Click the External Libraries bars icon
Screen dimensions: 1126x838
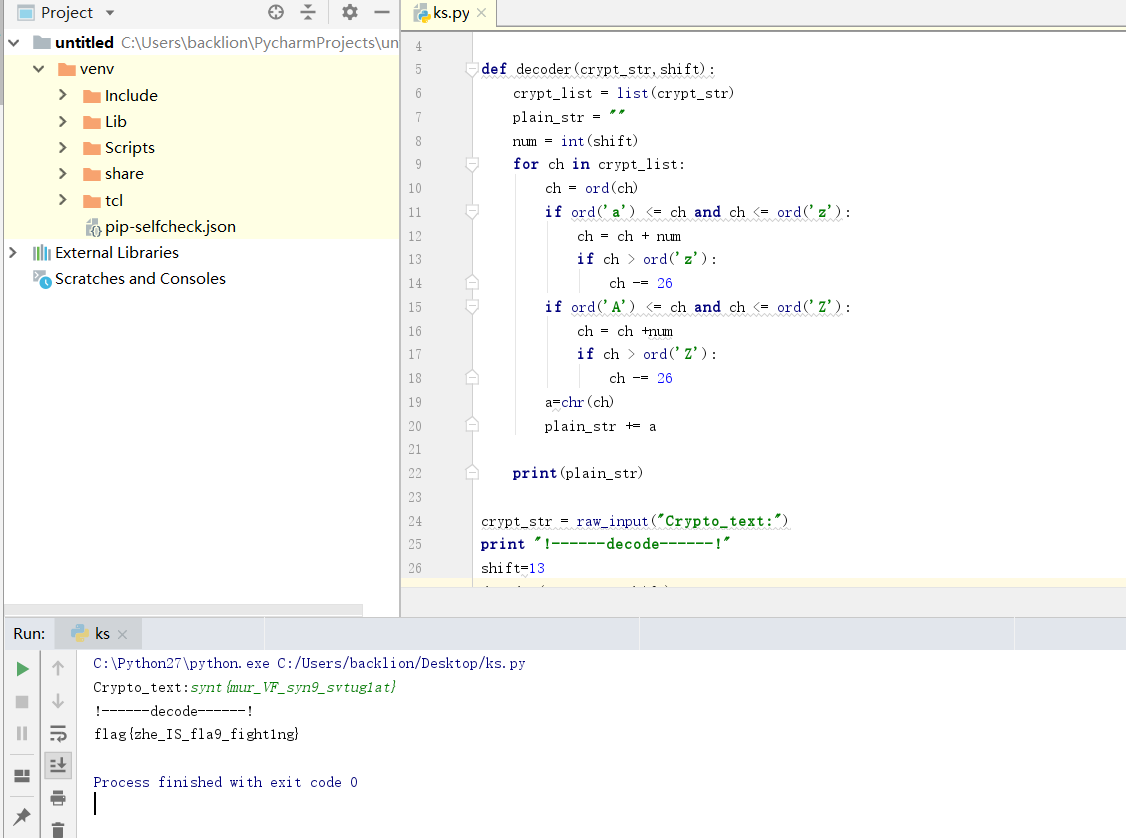[x=42, y=253]
